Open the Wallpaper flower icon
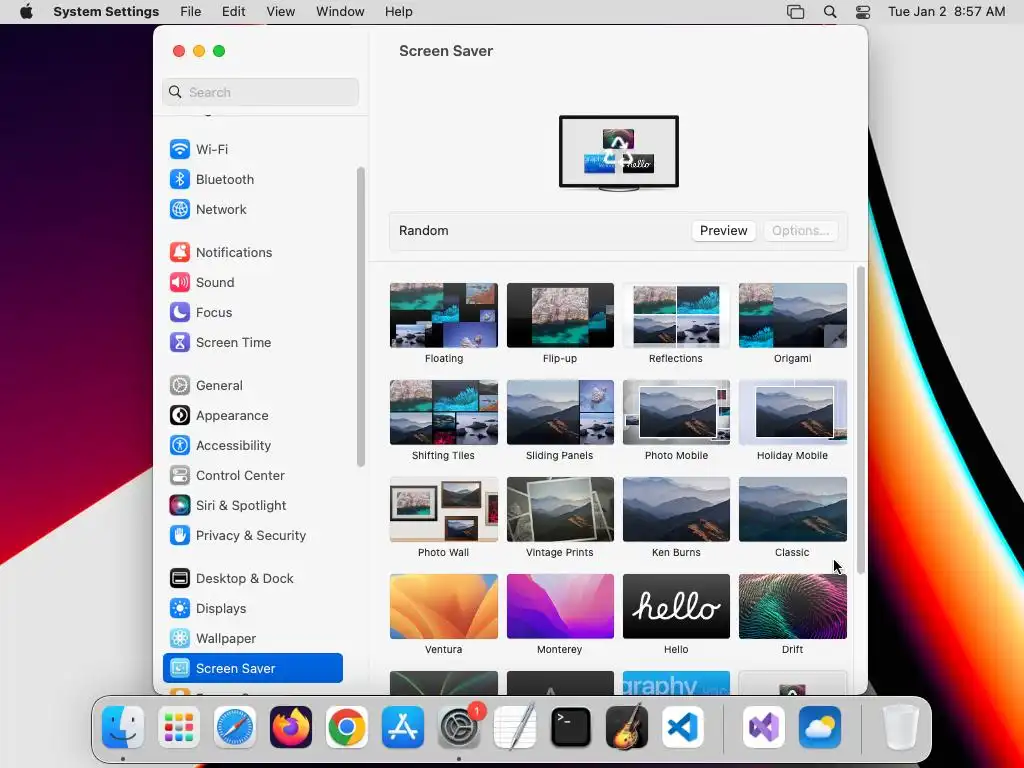1024x768 pixels. [x=180, y=639]
